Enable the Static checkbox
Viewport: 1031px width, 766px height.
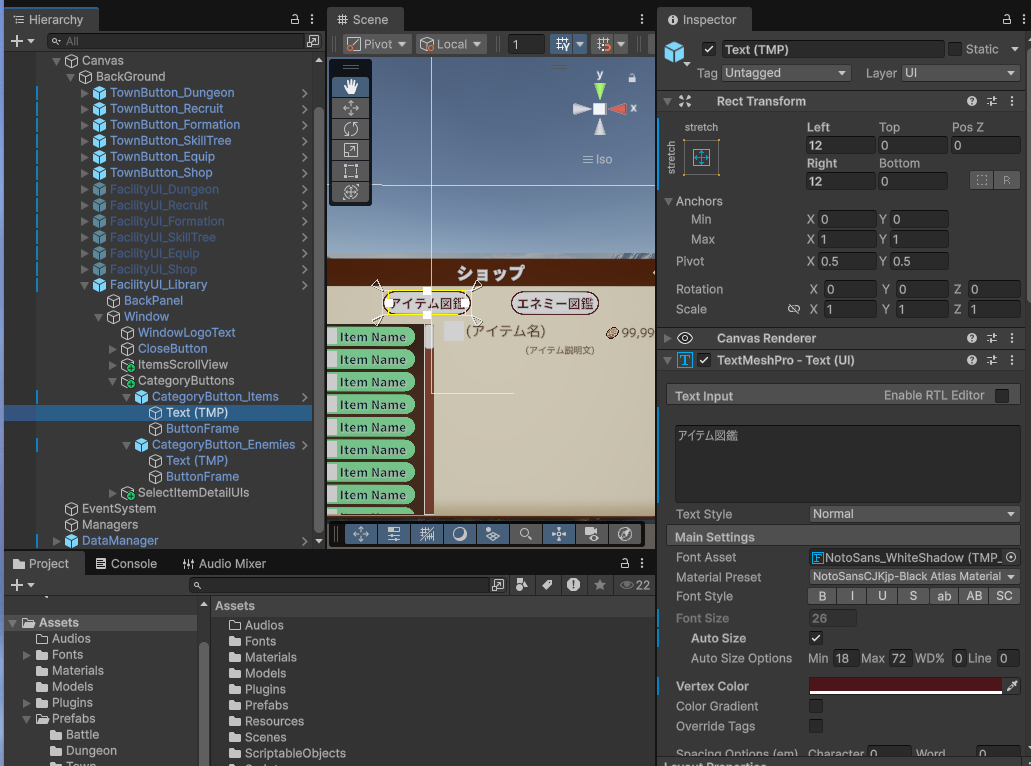[955, 49]
